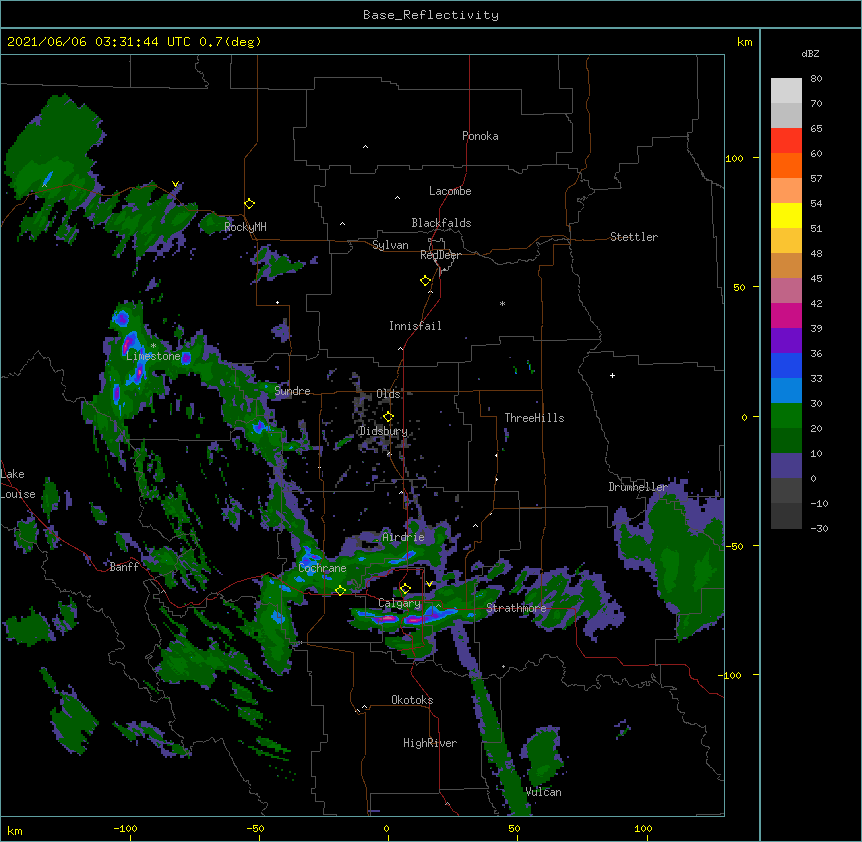
Task: Click yellow diamond marker near RockyMH
Action: [250, 204]
